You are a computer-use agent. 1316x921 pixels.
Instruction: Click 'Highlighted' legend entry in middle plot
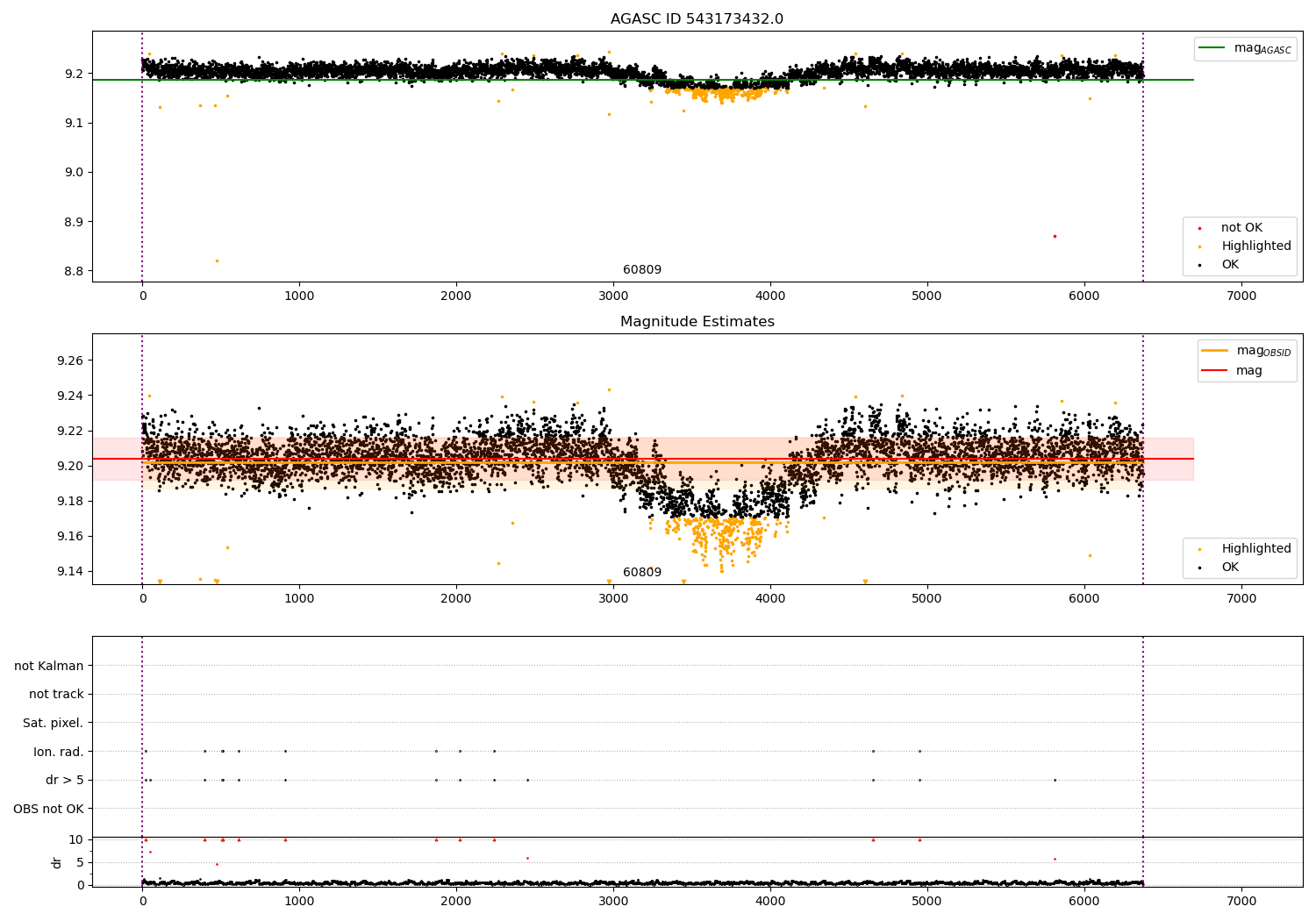click(1245, 549)
